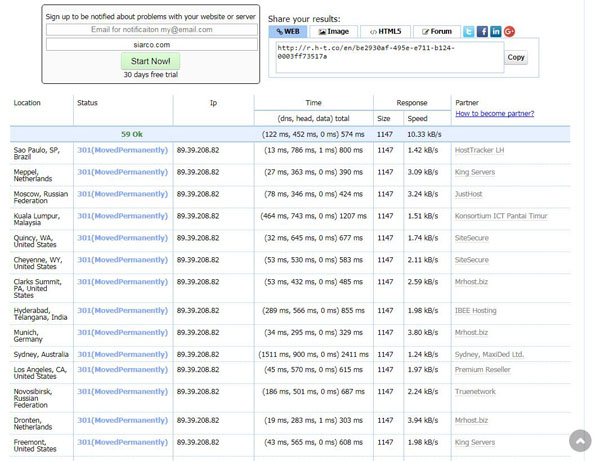Open Truenetwork partner link
Screen dimensions: 600x461
point(475,391)
